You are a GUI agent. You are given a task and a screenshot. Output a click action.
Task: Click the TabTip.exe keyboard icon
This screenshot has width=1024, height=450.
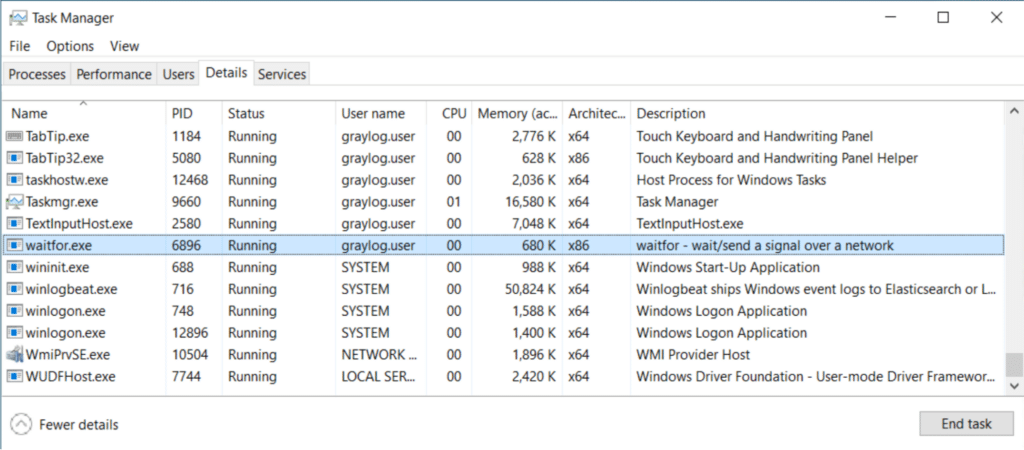pos(14,136)
